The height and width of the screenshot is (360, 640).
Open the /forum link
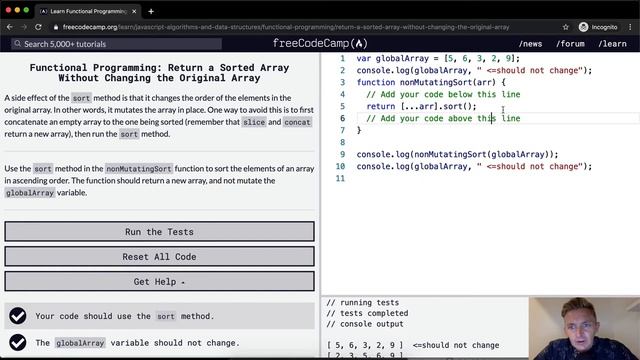(570, 44)
